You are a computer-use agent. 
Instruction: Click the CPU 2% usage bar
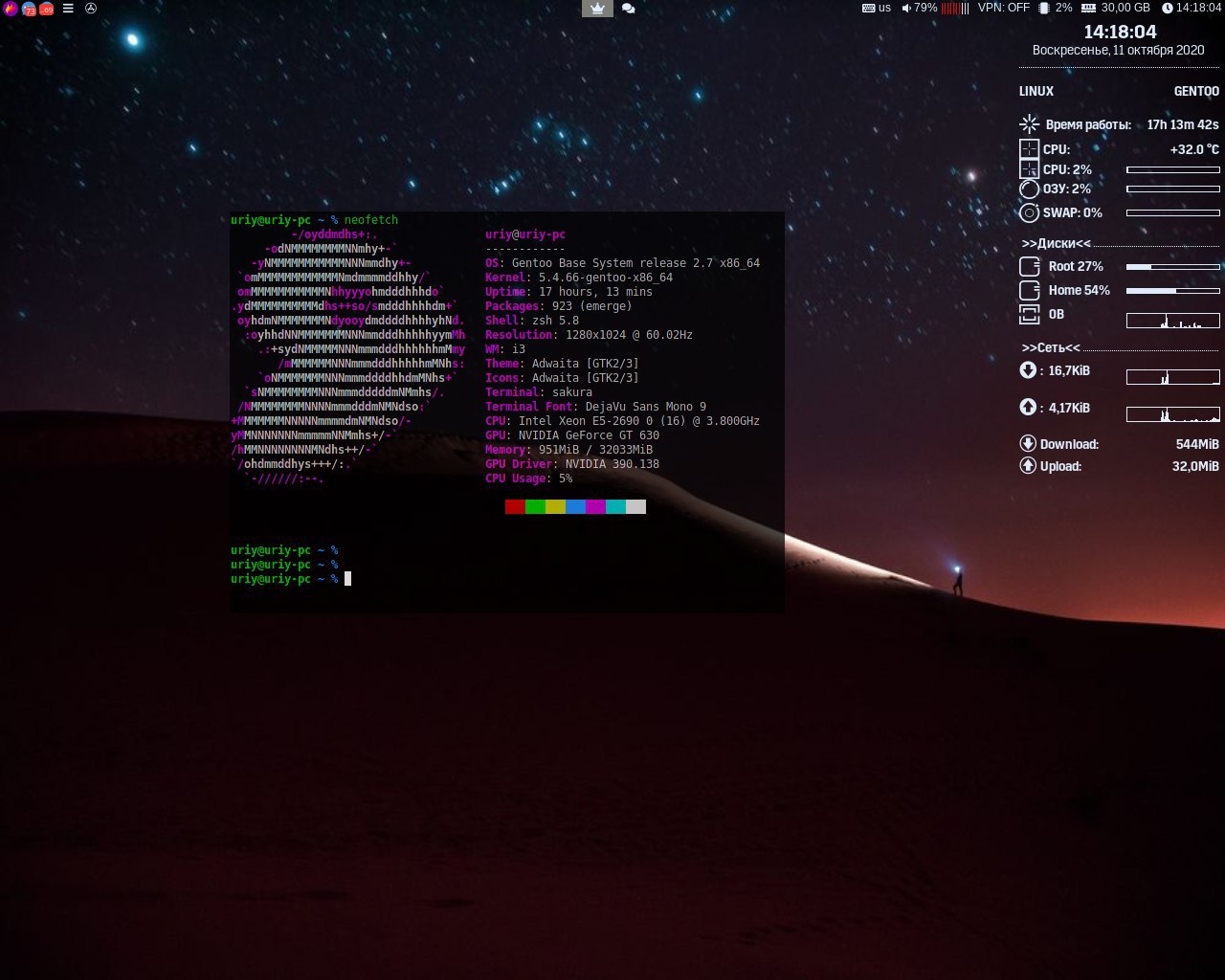pyautogui.click(x=1173, y=169)
